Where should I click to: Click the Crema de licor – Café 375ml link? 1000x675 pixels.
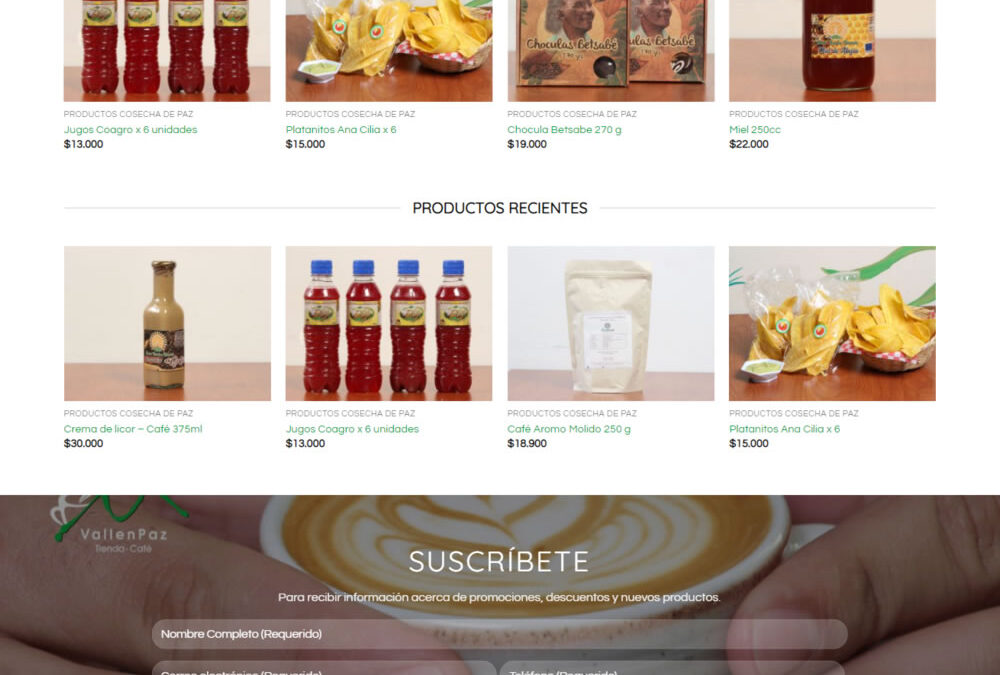tap(133, 429)
